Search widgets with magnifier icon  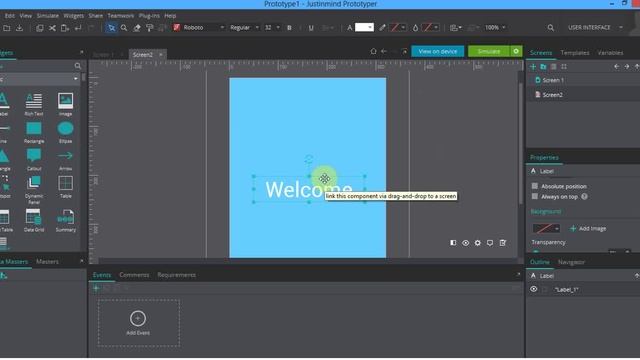click(78, 66)
